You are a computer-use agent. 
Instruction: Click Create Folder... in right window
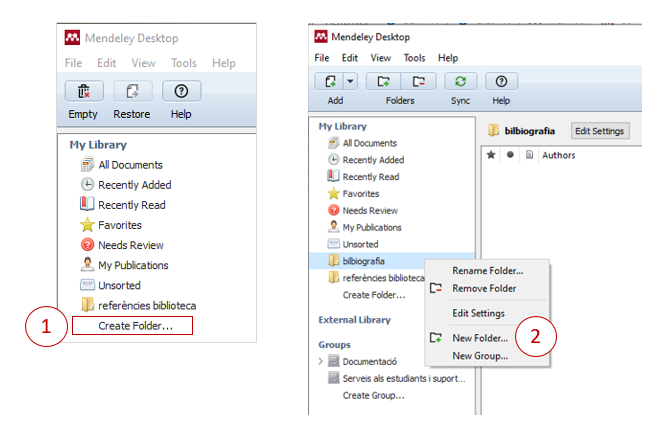(x=374, y=295)
